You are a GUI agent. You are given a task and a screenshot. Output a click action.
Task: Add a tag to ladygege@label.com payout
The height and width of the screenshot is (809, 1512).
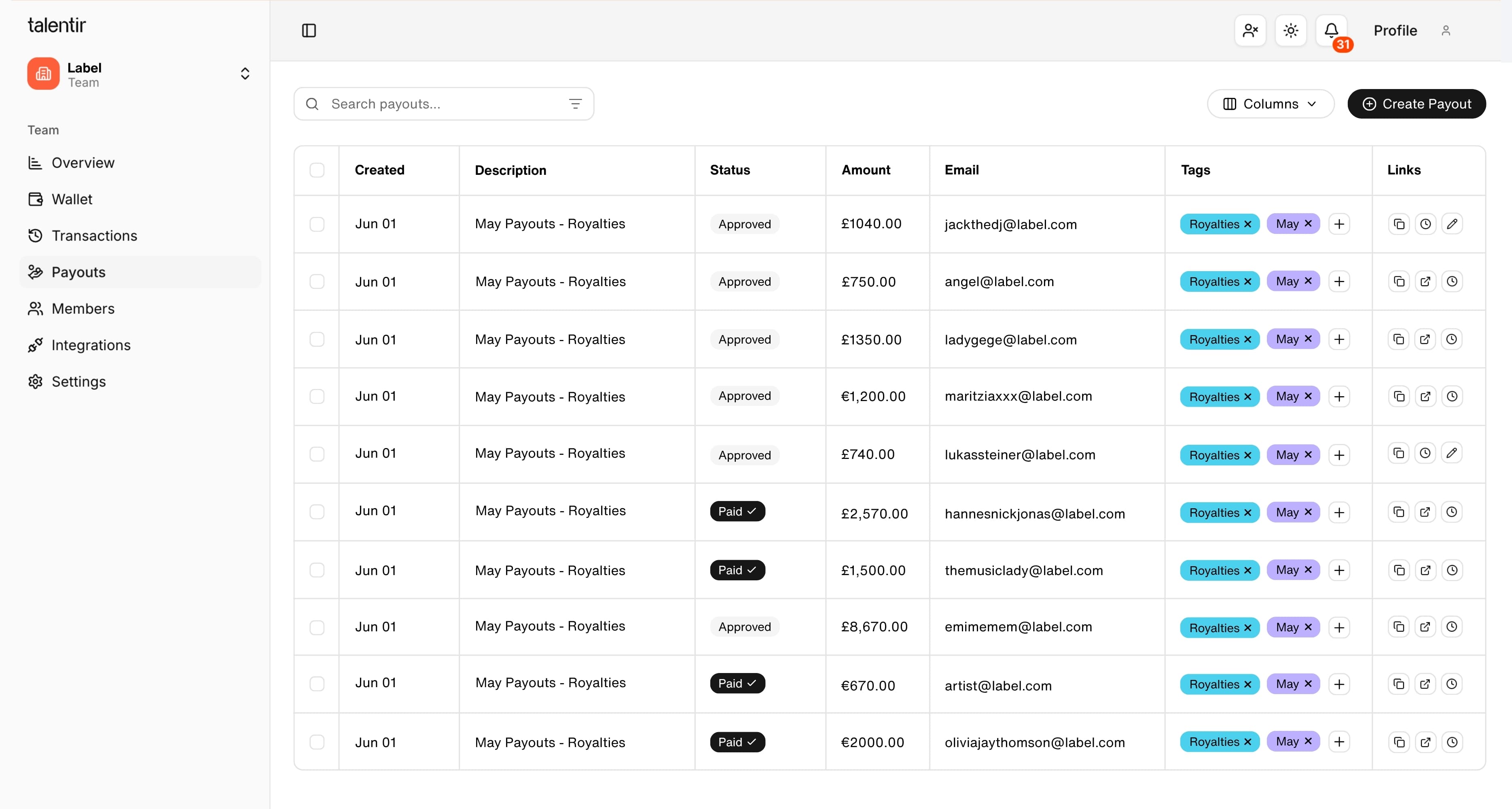click(1339, 339)
